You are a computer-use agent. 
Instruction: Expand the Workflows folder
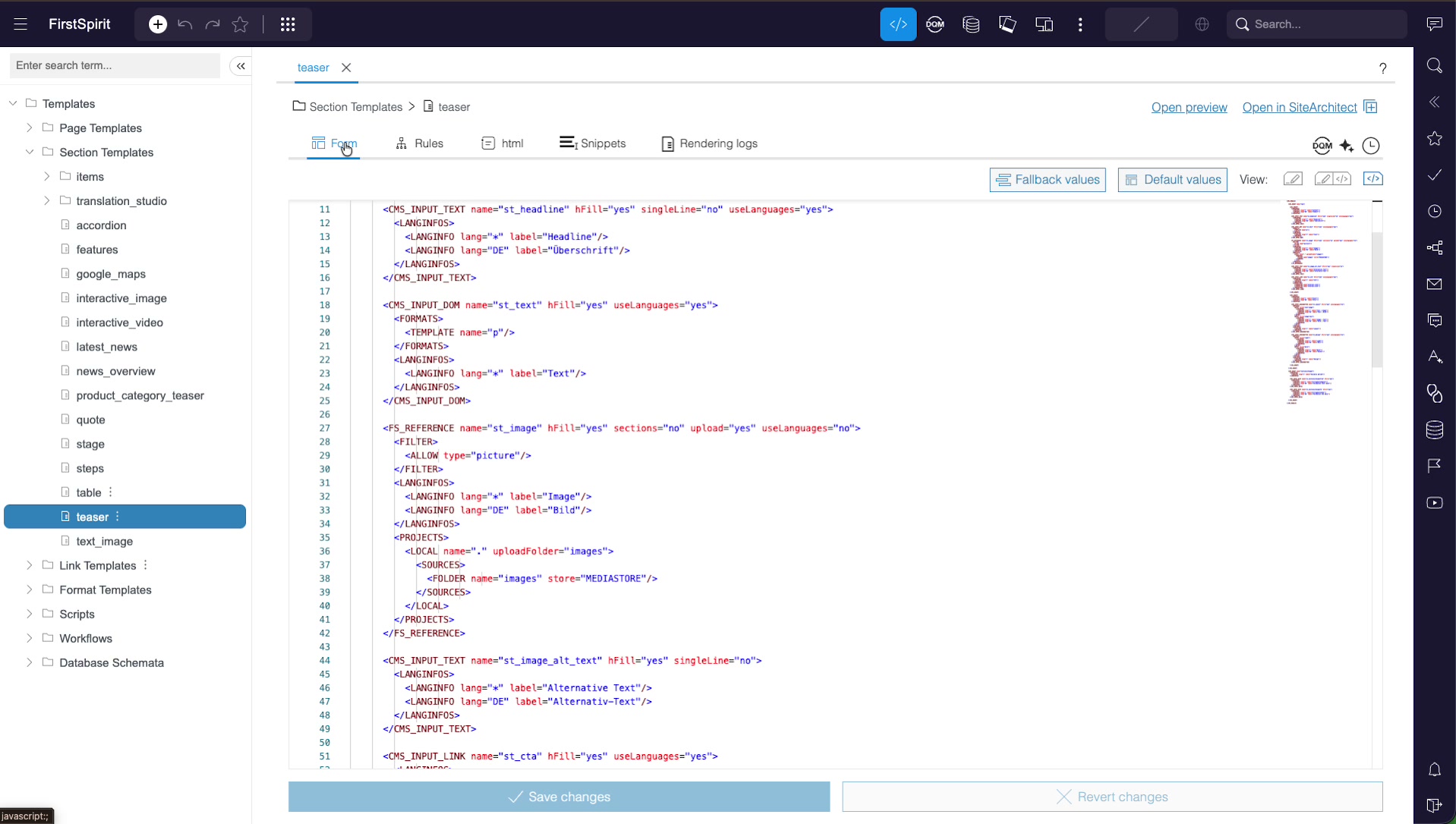click(x=30, y=638)
